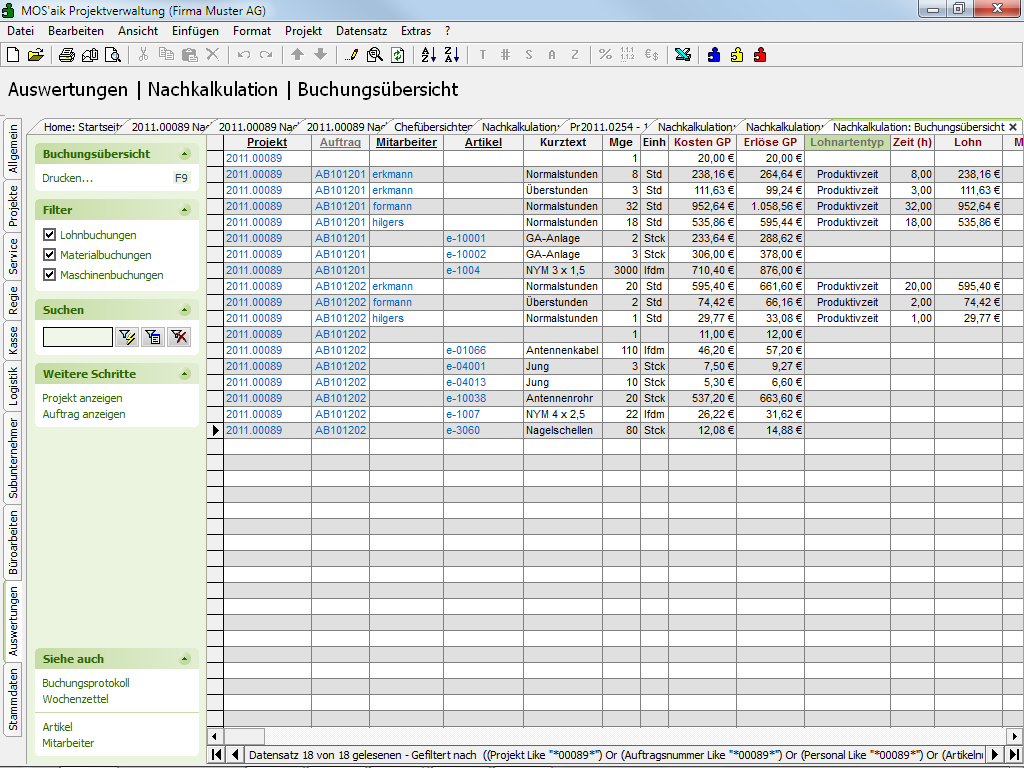The height and width of the screenshot is (768, 1024).
Task: Click the Open folder toolbar icon
Action: [36, 56]
